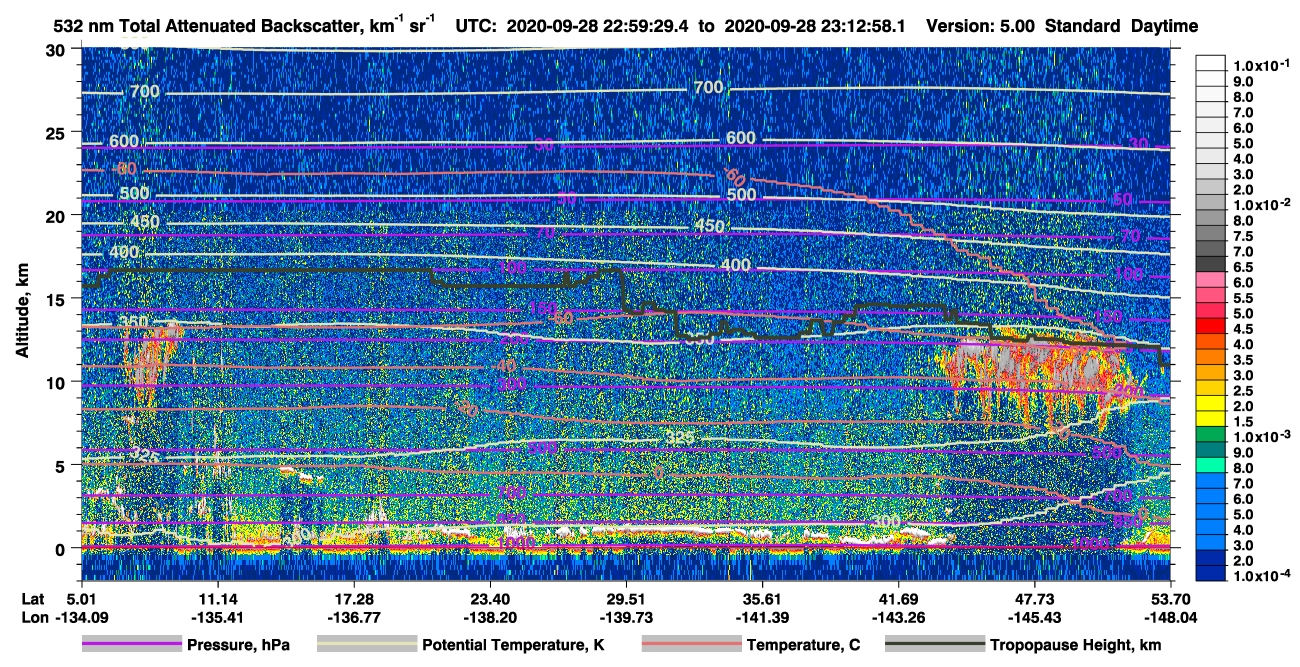Viewport: 1300px width, 667px height.
Task: Click the latitude value 41.69
Action: coord(899,598)
